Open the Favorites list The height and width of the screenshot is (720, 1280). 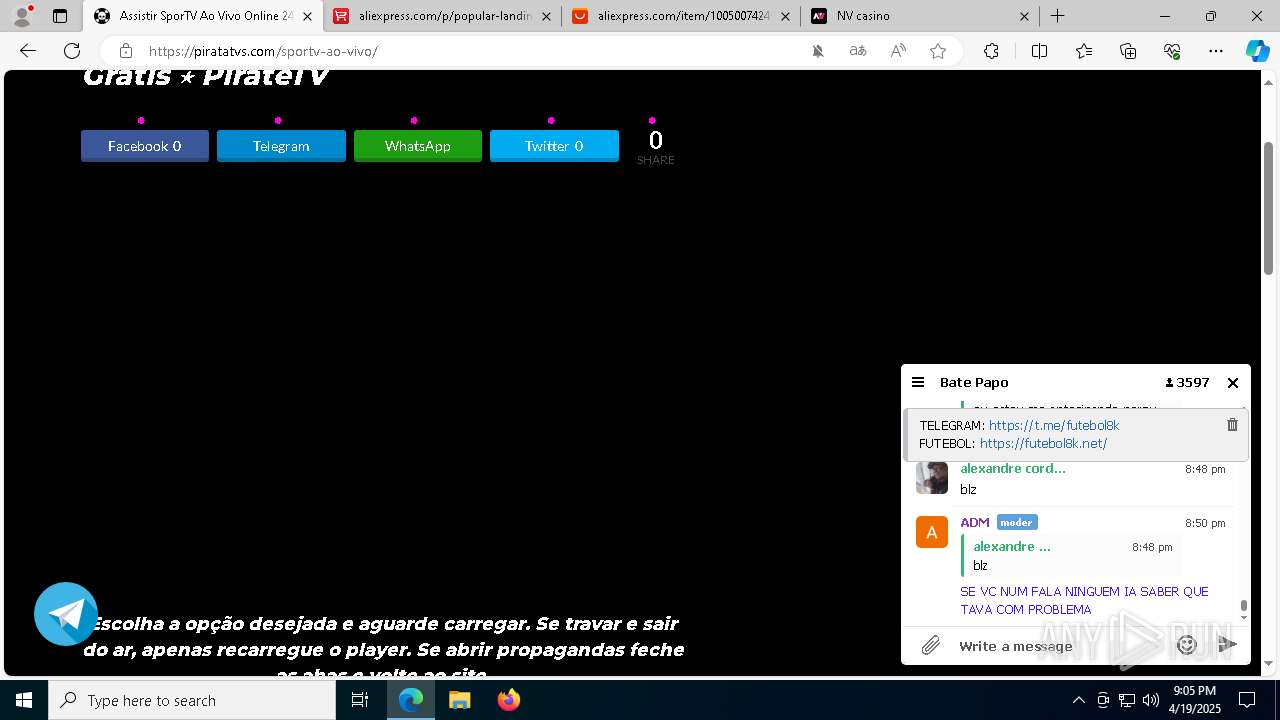click(x=1084, y=51)
